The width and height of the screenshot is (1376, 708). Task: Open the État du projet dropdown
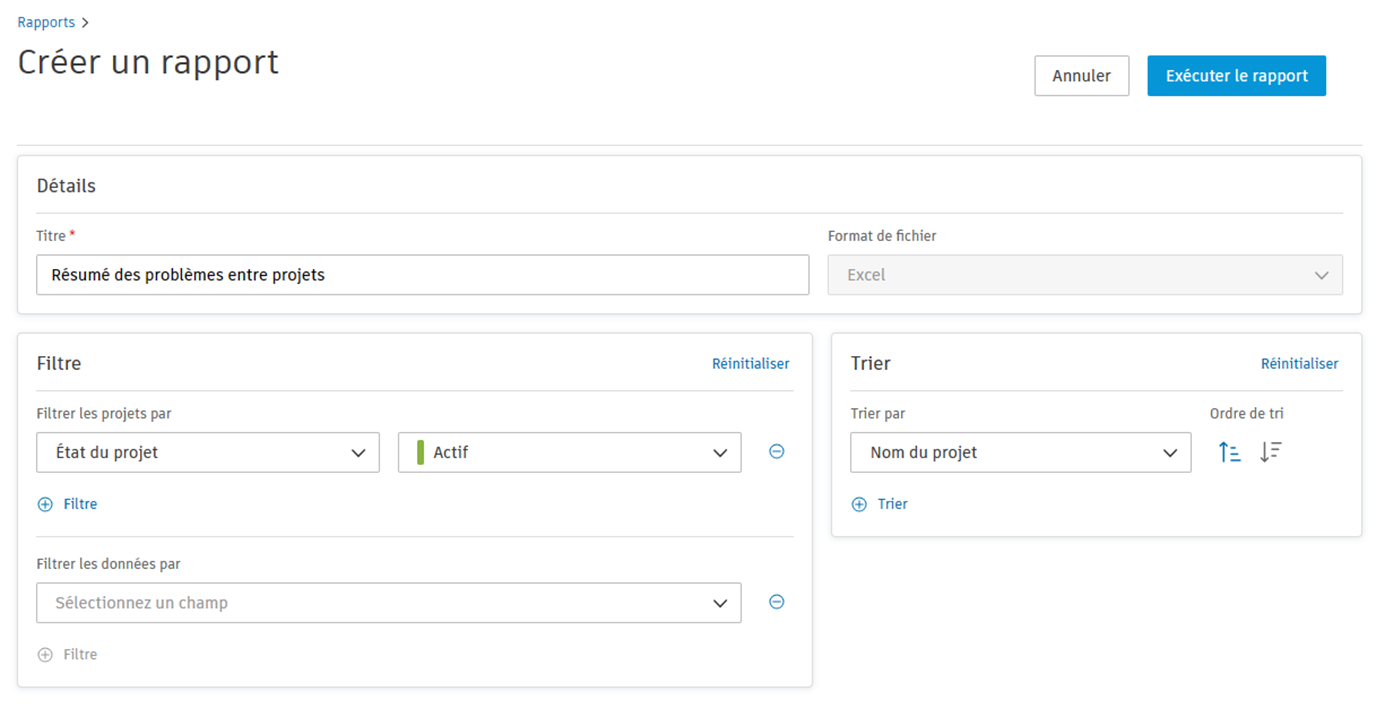(x=208, y=452)
